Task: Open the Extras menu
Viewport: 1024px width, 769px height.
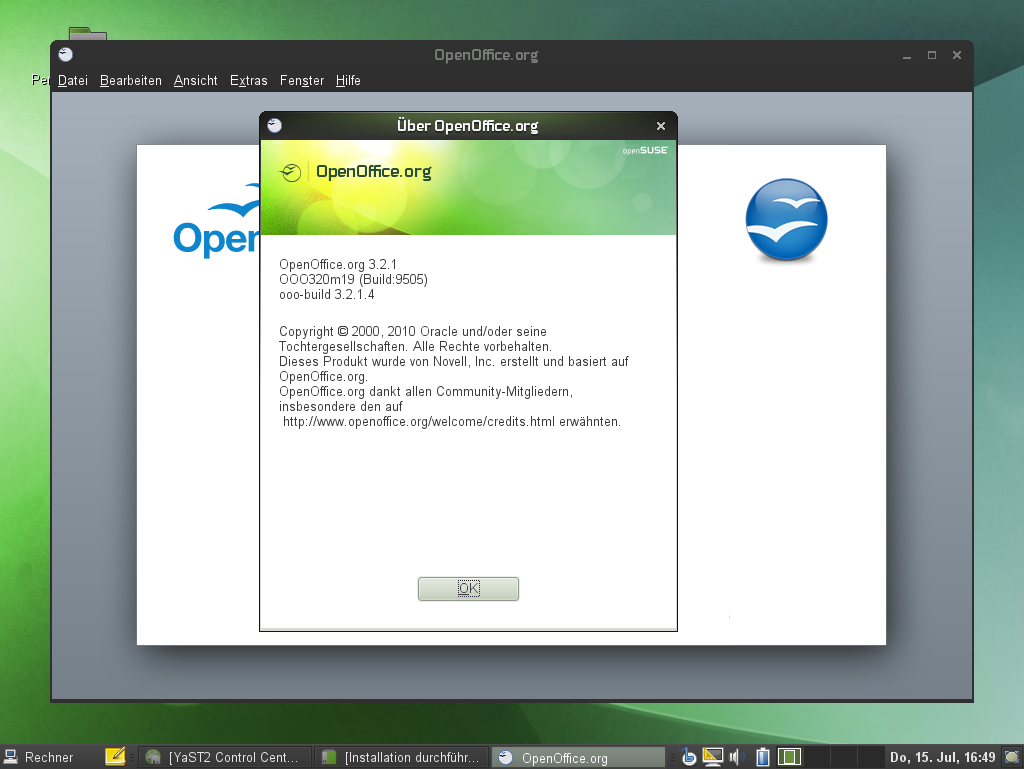Action: coord(248,81)
